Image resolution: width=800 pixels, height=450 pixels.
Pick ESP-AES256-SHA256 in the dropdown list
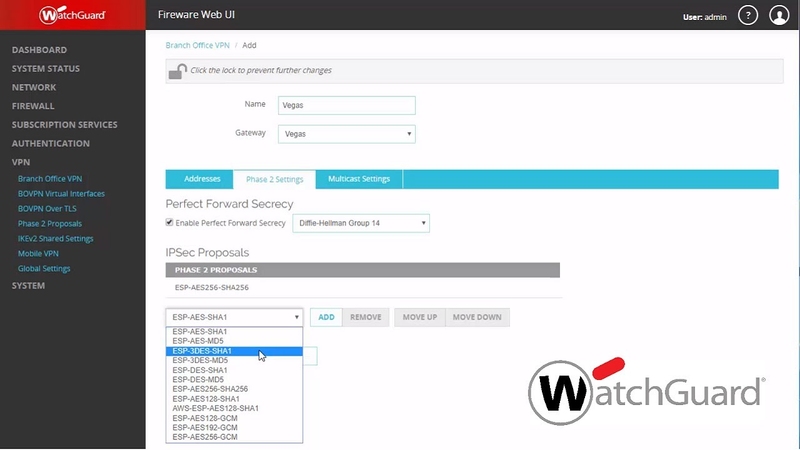234,389
